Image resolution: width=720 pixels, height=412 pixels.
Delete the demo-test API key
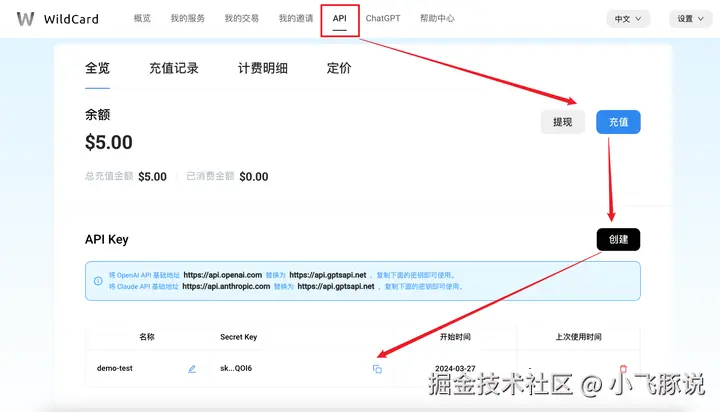pos(623,369)
